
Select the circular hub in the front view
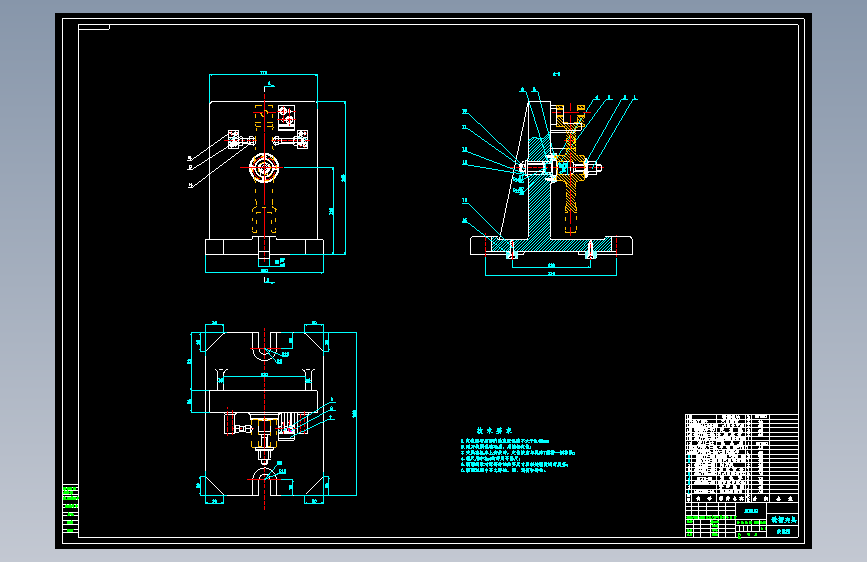(x=264, y=168)
